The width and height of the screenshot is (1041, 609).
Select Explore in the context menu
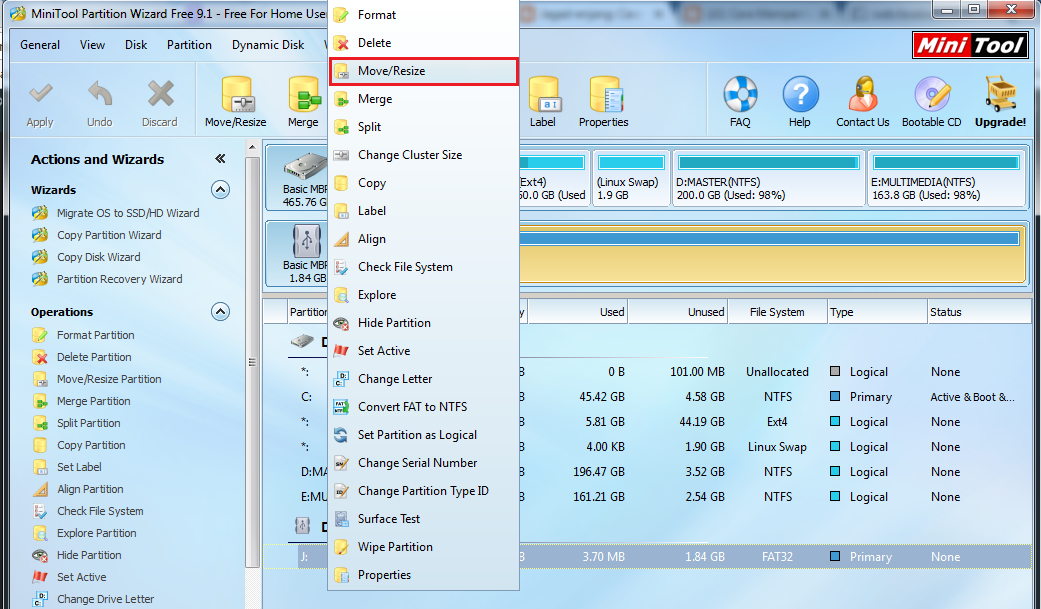(424, 295)
